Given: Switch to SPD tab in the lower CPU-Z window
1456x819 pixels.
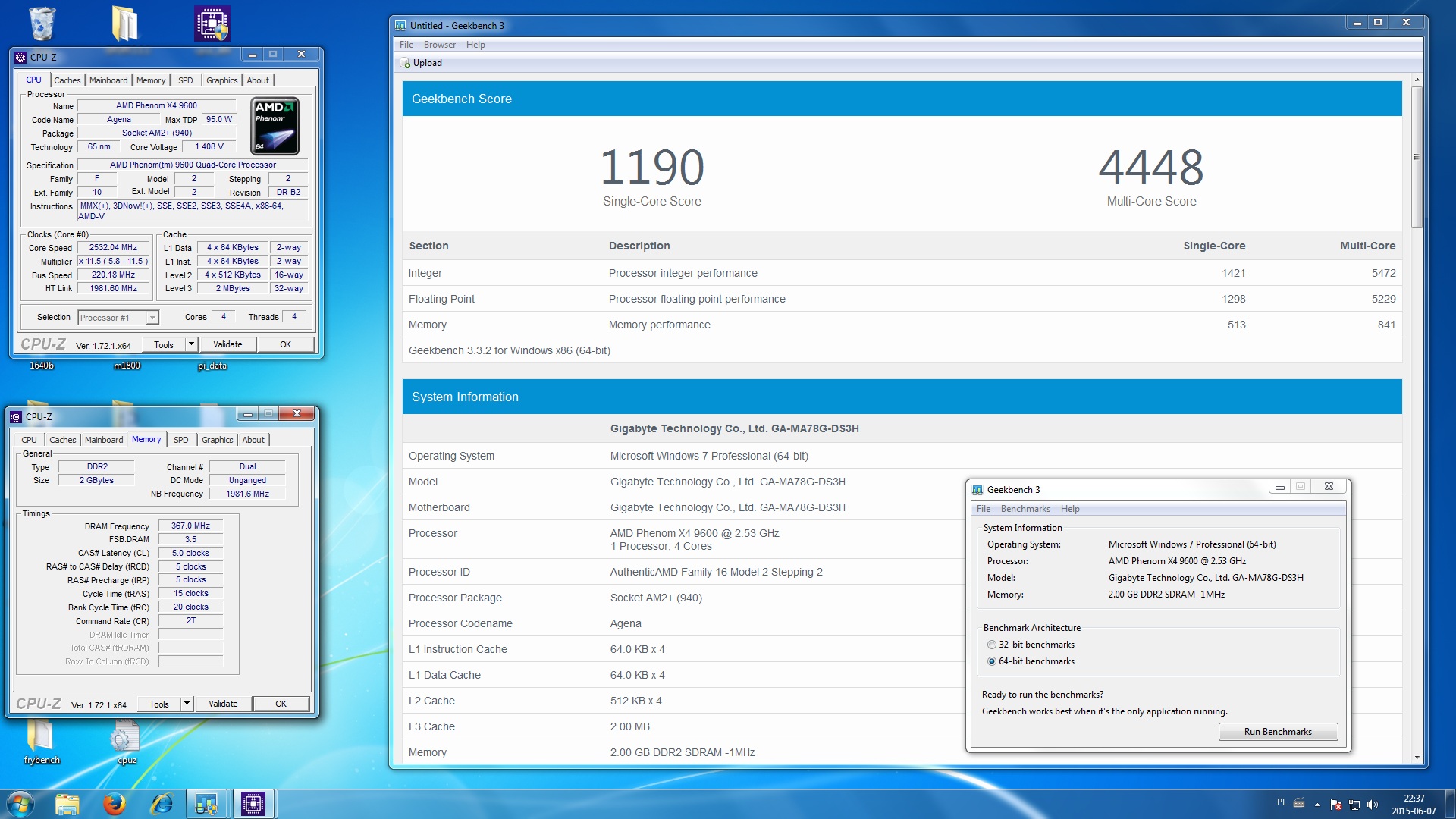Looking at the screenshot, I should 181,440.
